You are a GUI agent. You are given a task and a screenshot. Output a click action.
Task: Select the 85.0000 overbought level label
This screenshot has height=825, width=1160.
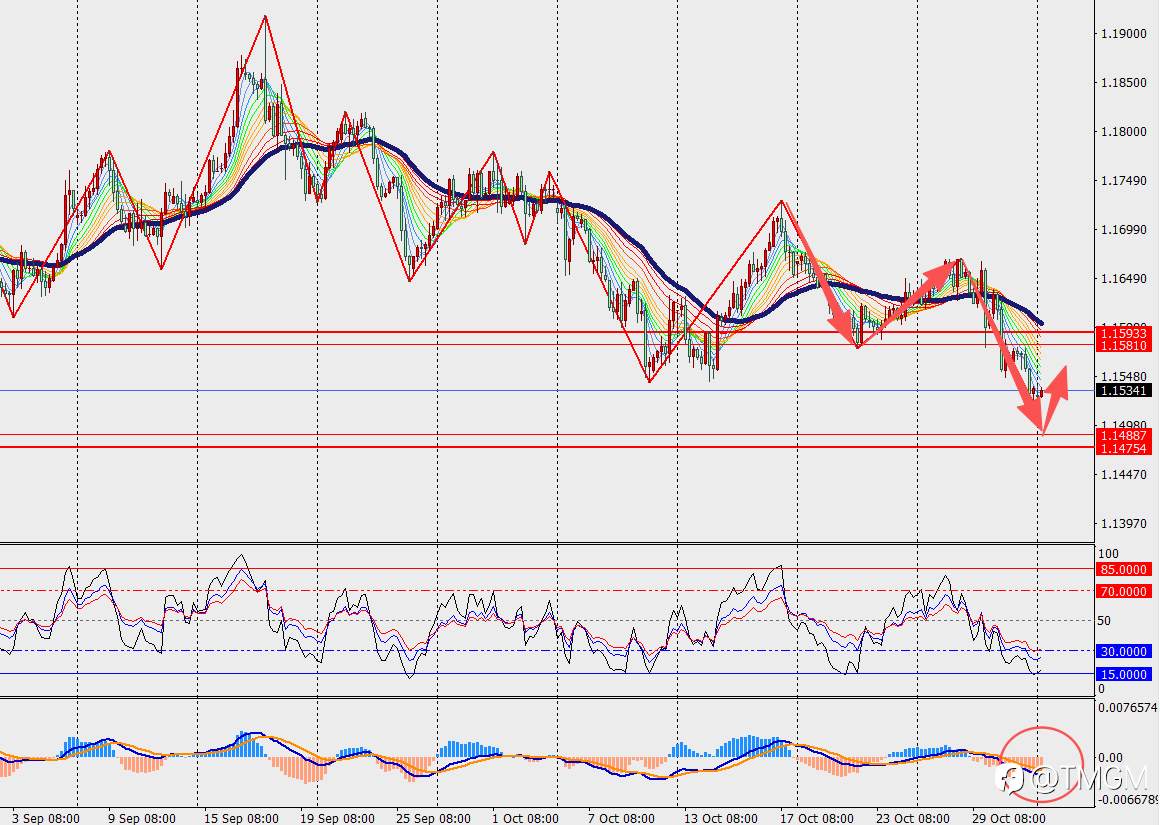point(1124,569)
